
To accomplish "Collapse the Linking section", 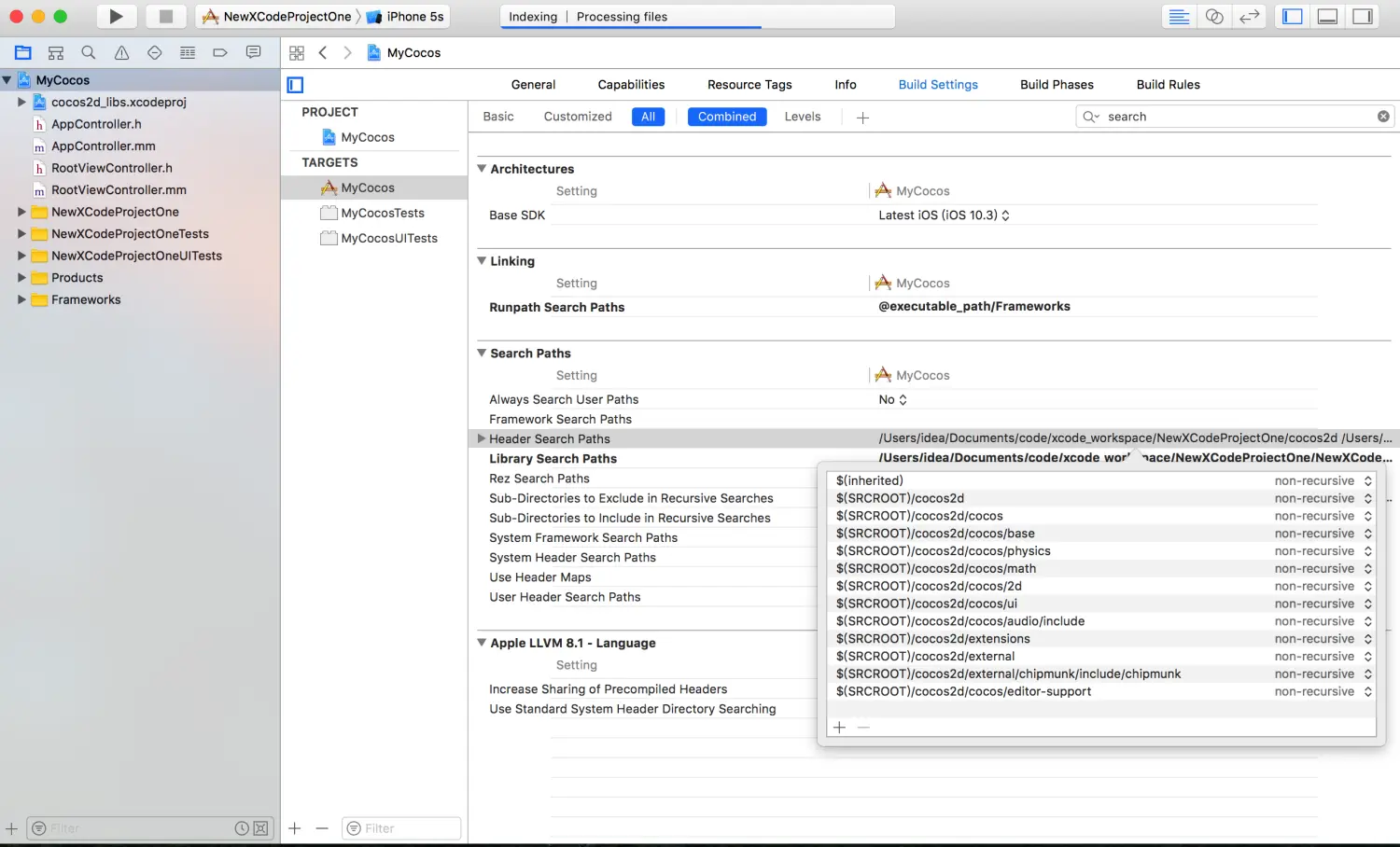I will (x=482, y=261).
